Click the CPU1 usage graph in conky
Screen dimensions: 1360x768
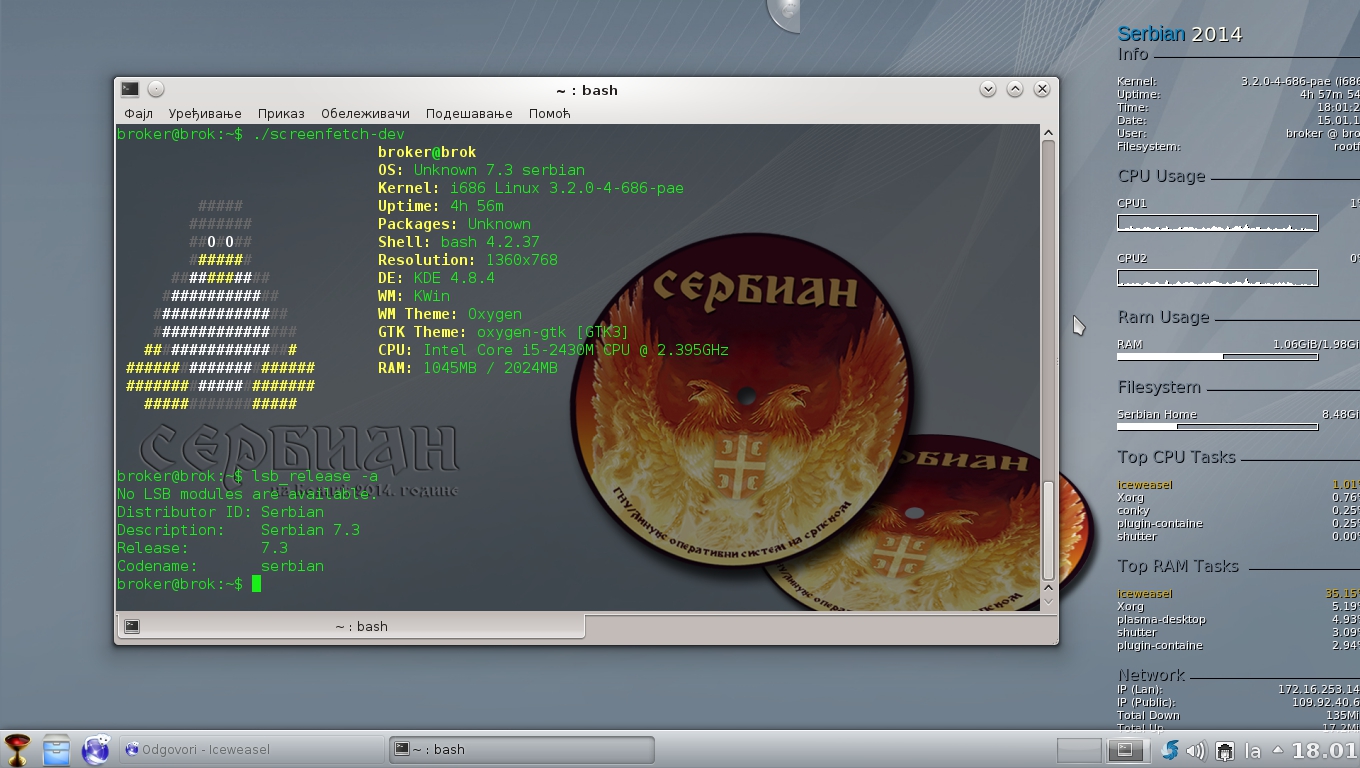tap(1217, 223)
